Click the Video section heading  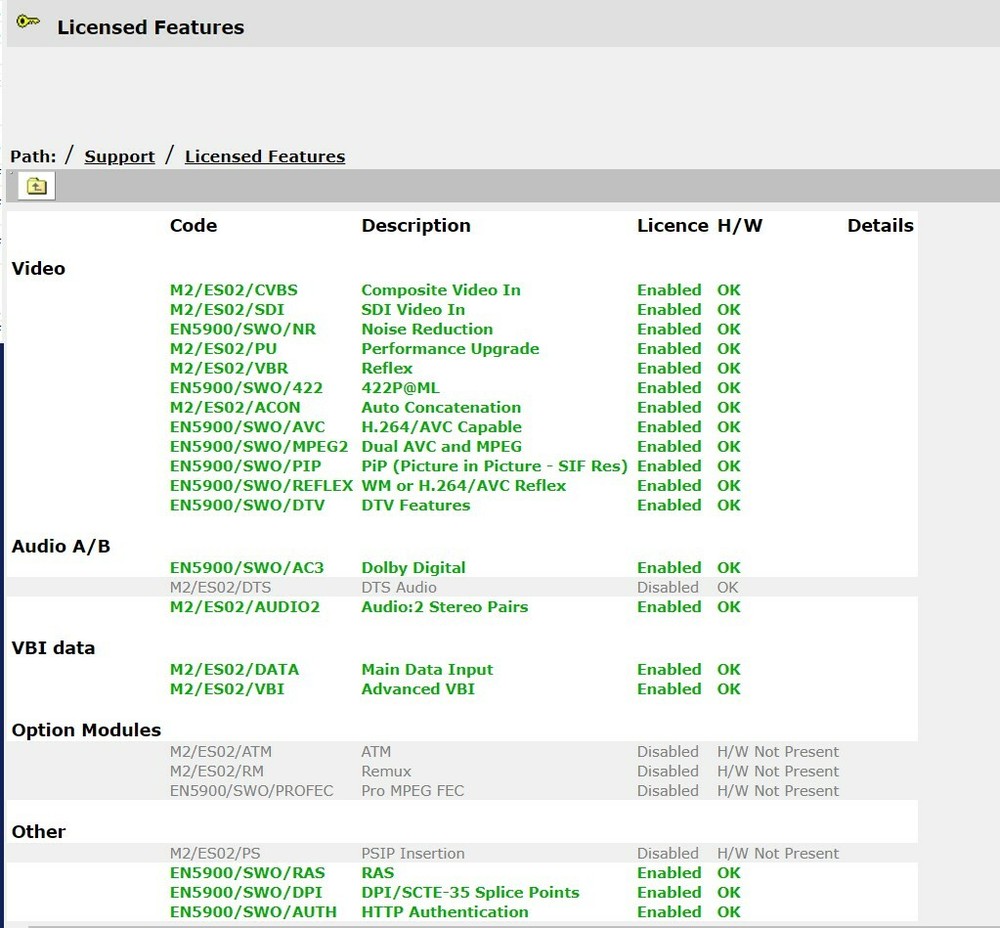click(x=38, y=269)
